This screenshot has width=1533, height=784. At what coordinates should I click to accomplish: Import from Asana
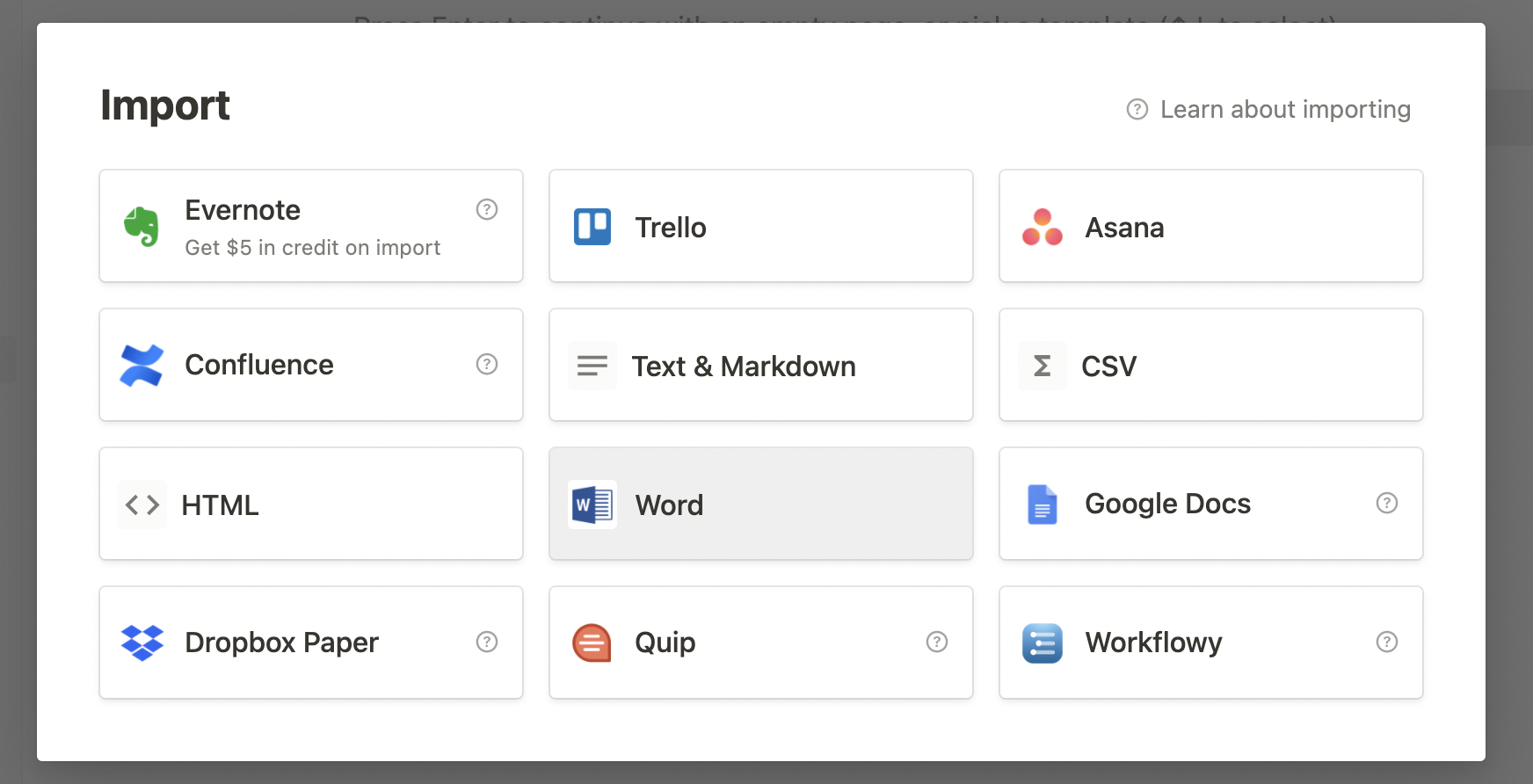click(1211, 226)
